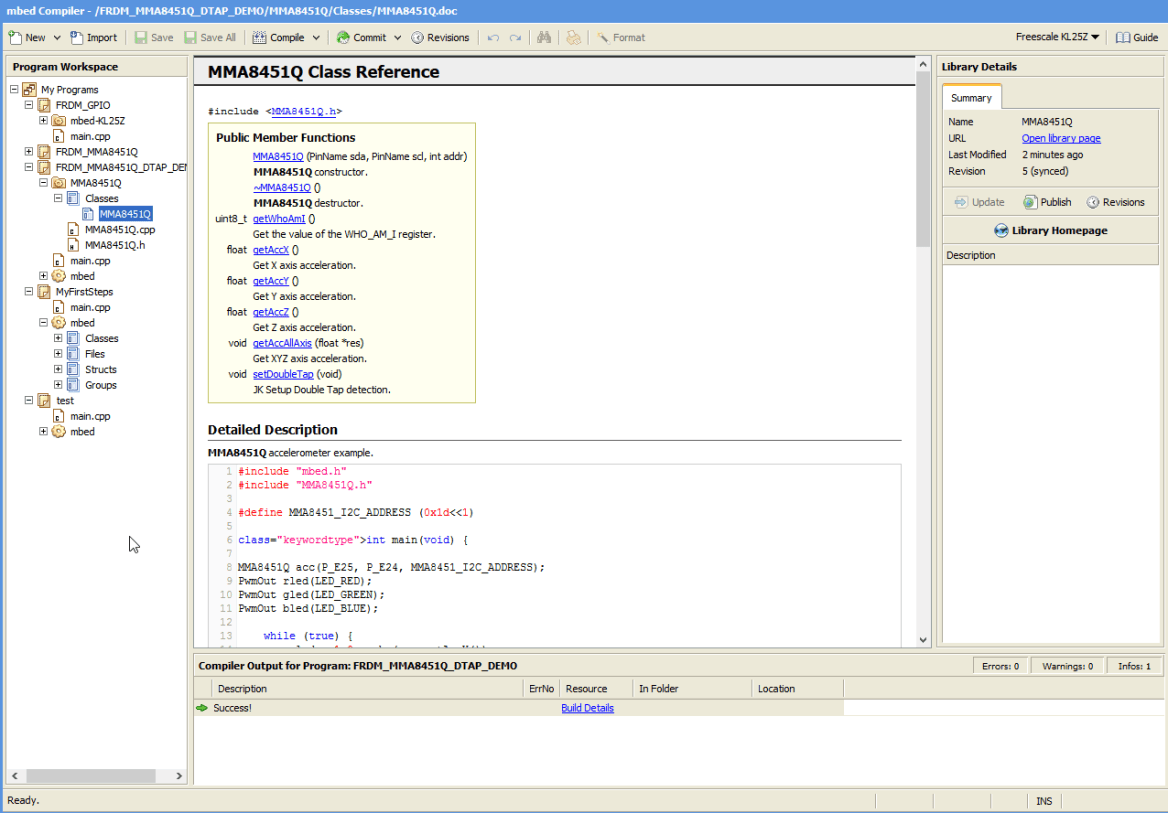Open the Guide book icon
This screenshot has height=813, width=1168.
pos(1123,37)
